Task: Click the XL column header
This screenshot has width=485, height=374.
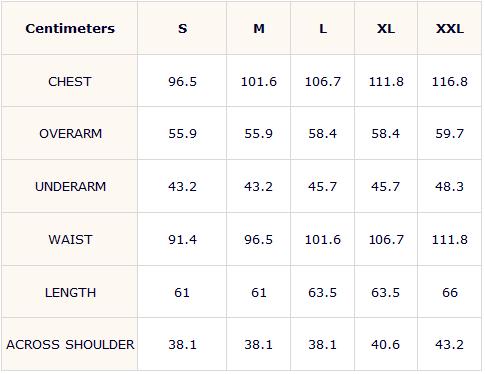Action: (386, 29)
